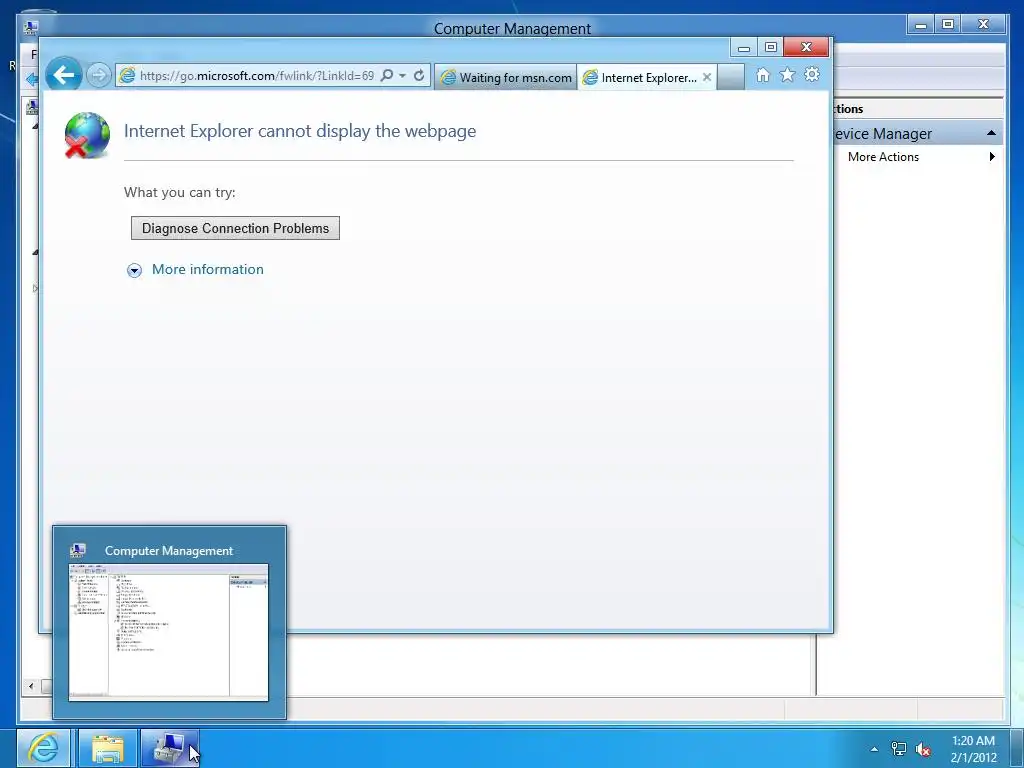Screen dimensions: 1024x768
Task: Open a new tab with the blank tab button
Action: tap(731, 78)
